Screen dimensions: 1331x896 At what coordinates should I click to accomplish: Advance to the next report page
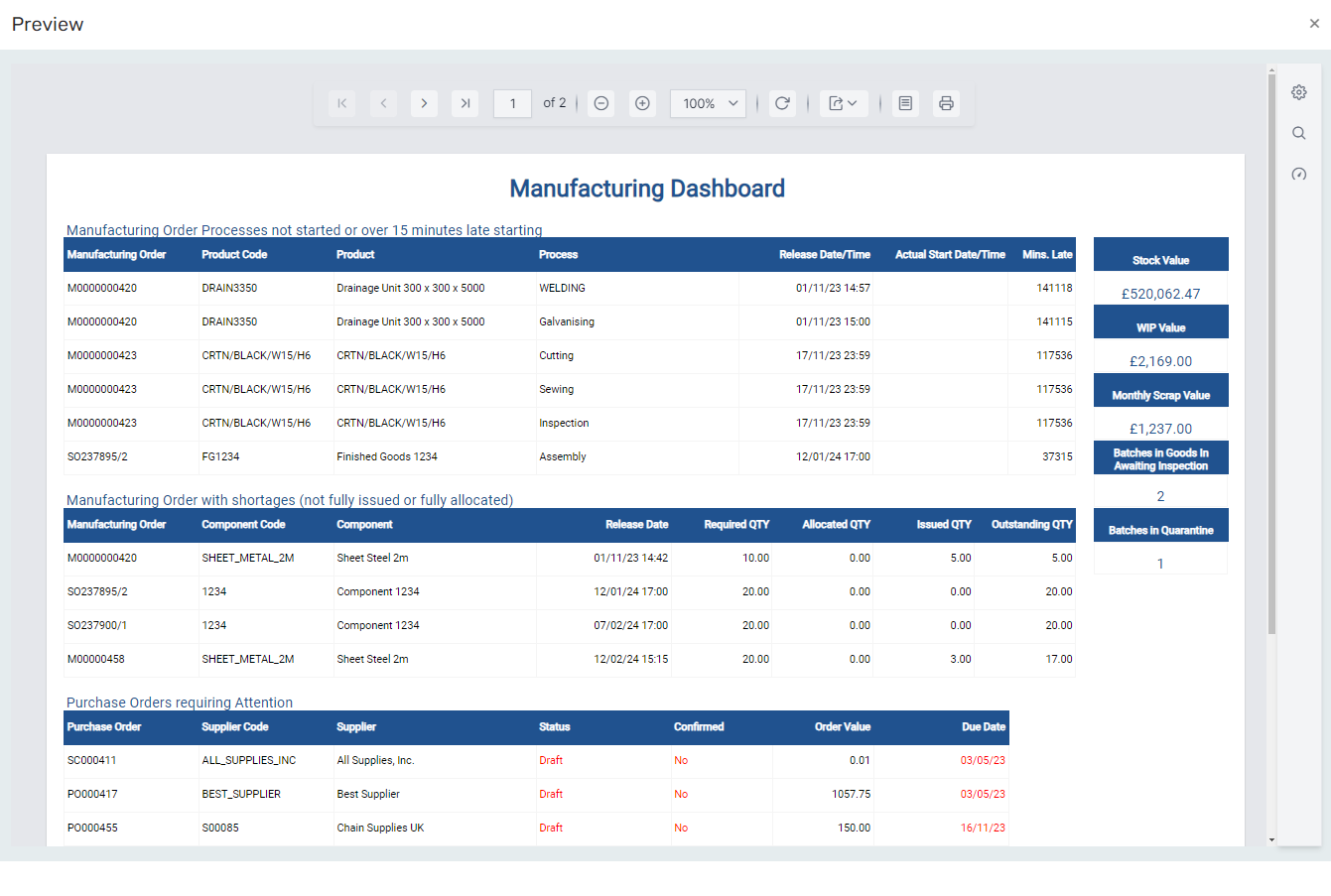tap(424, 103)
